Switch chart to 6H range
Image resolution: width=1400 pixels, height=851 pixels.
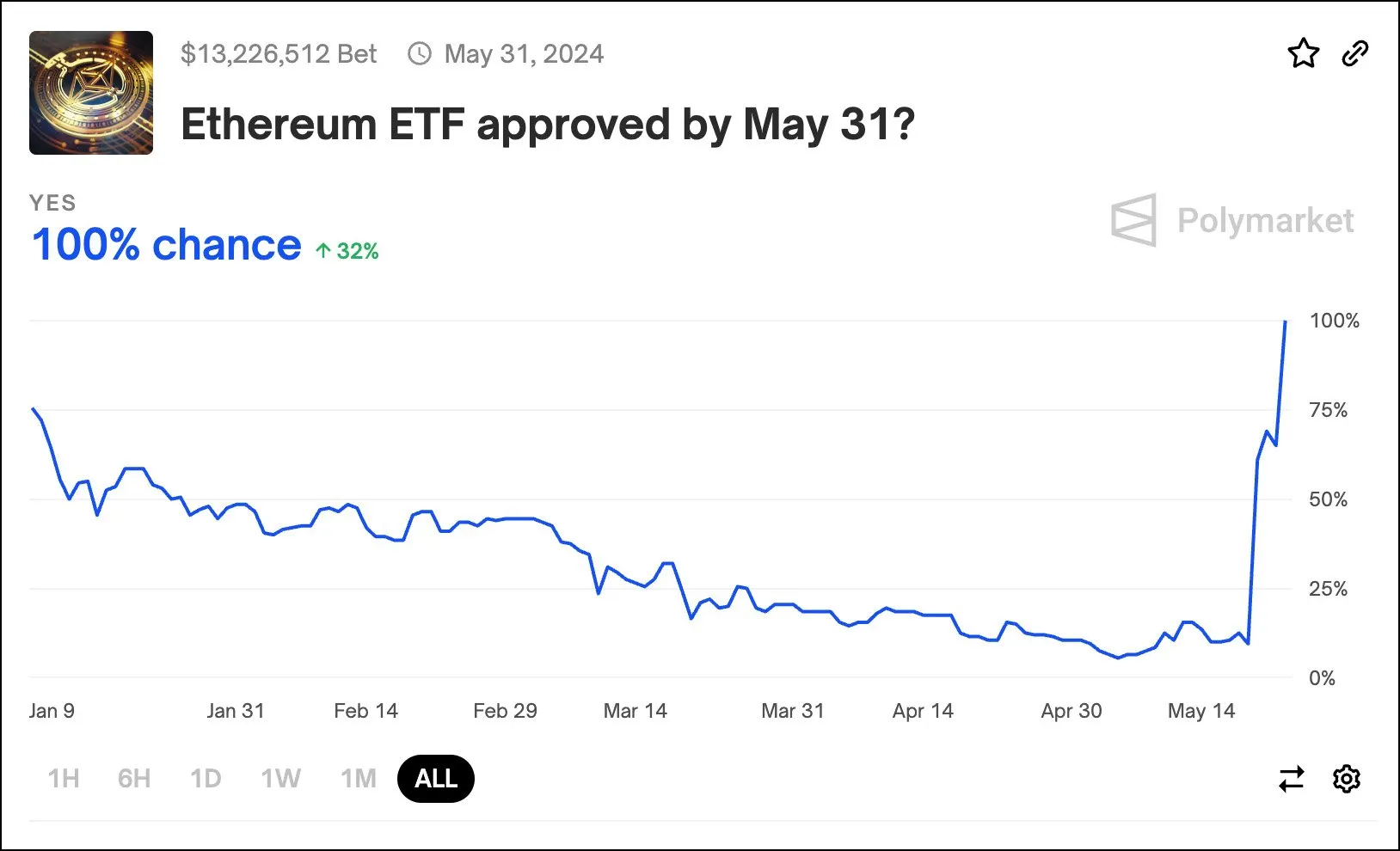pos(134,779)
